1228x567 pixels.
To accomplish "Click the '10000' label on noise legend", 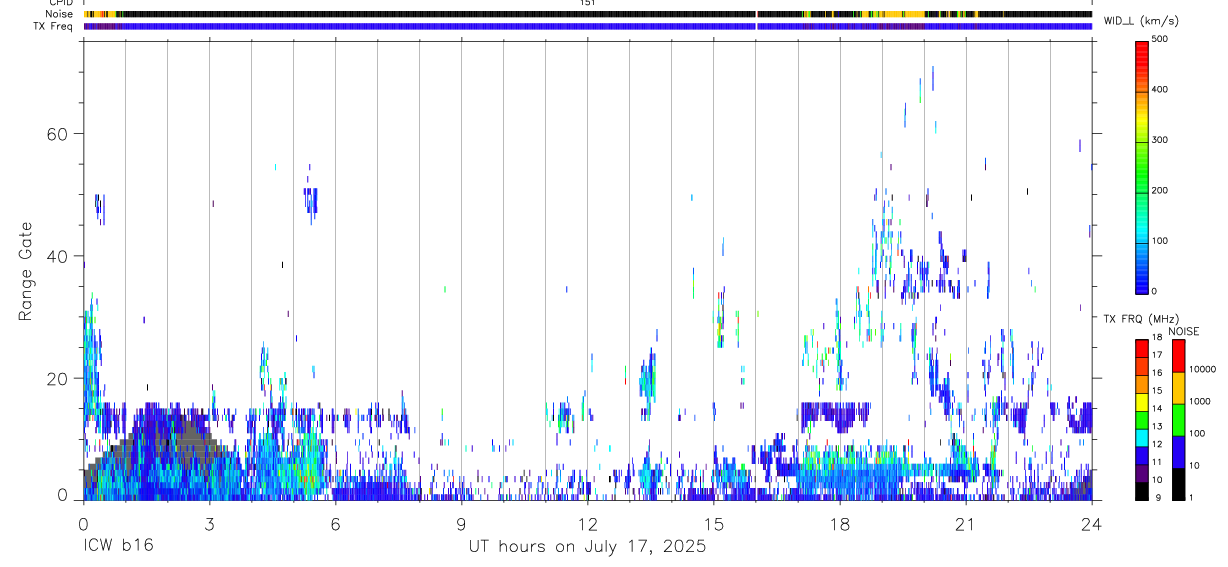I will coord(1201,368).
